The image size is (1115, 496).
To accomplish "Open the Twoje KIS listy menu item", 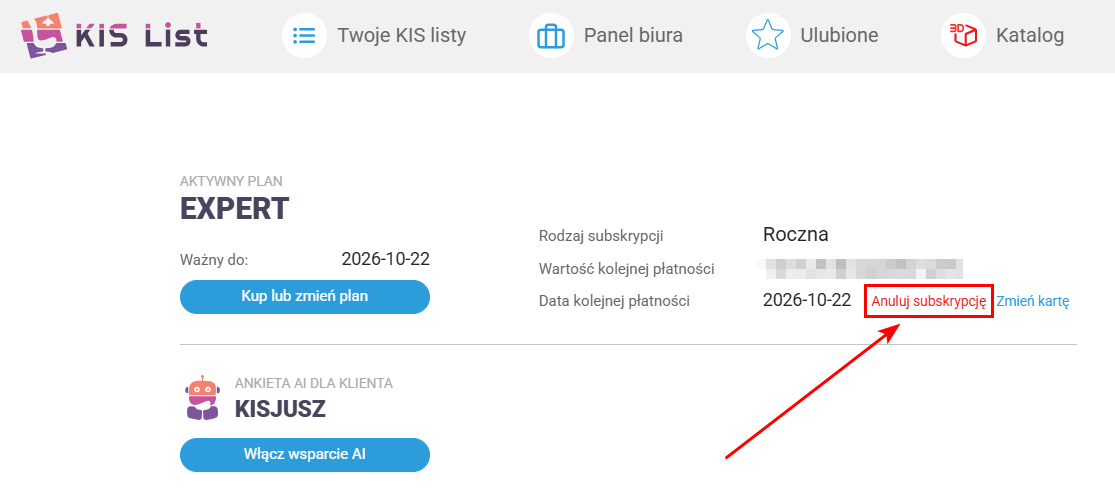I will click(401, 36).
